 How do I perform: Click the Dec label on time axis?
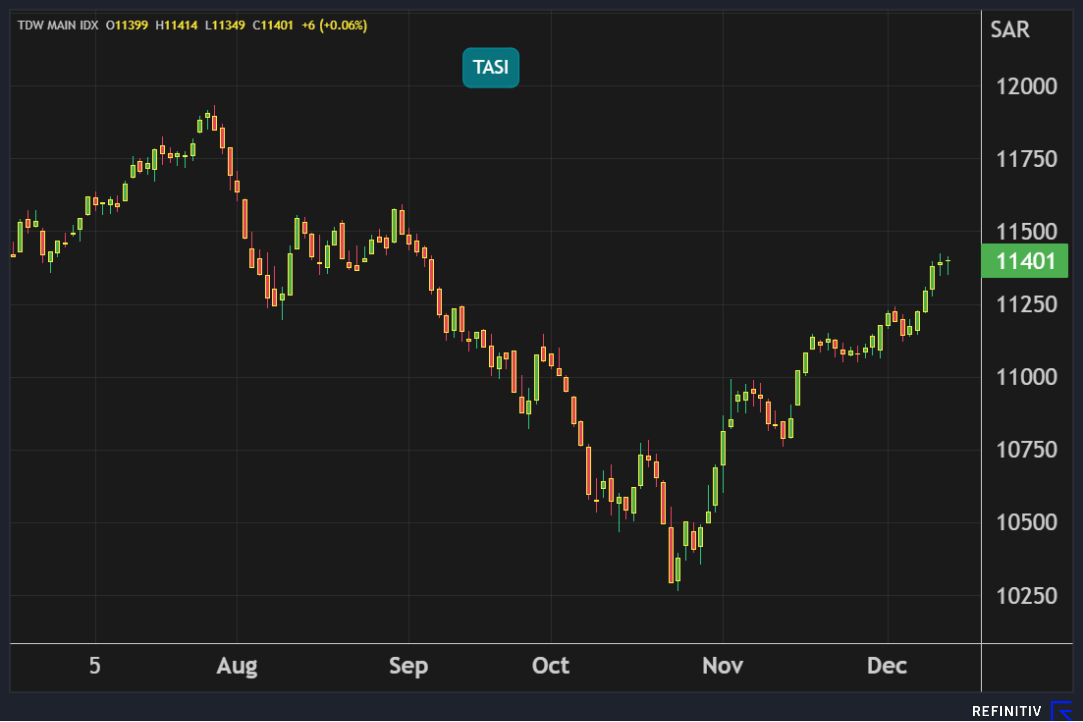click(887, 666)
